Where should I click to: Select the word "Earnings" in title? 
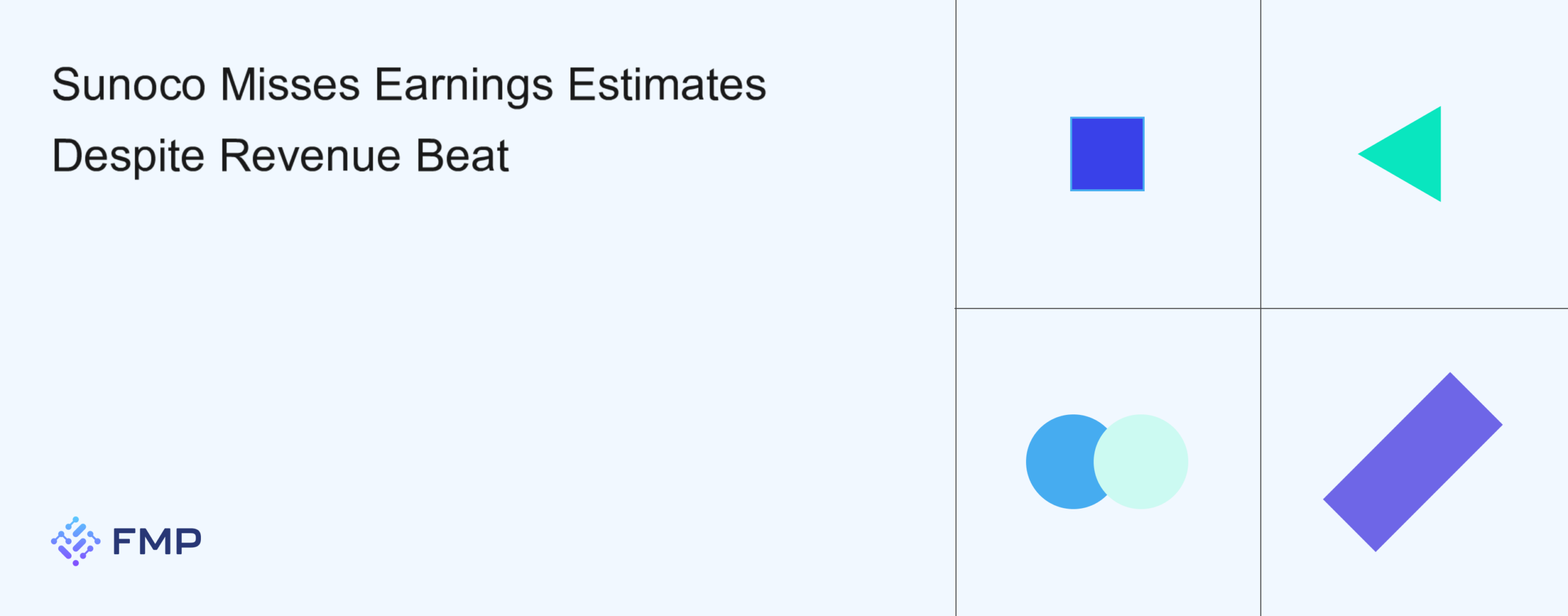[x=464, y=85]
